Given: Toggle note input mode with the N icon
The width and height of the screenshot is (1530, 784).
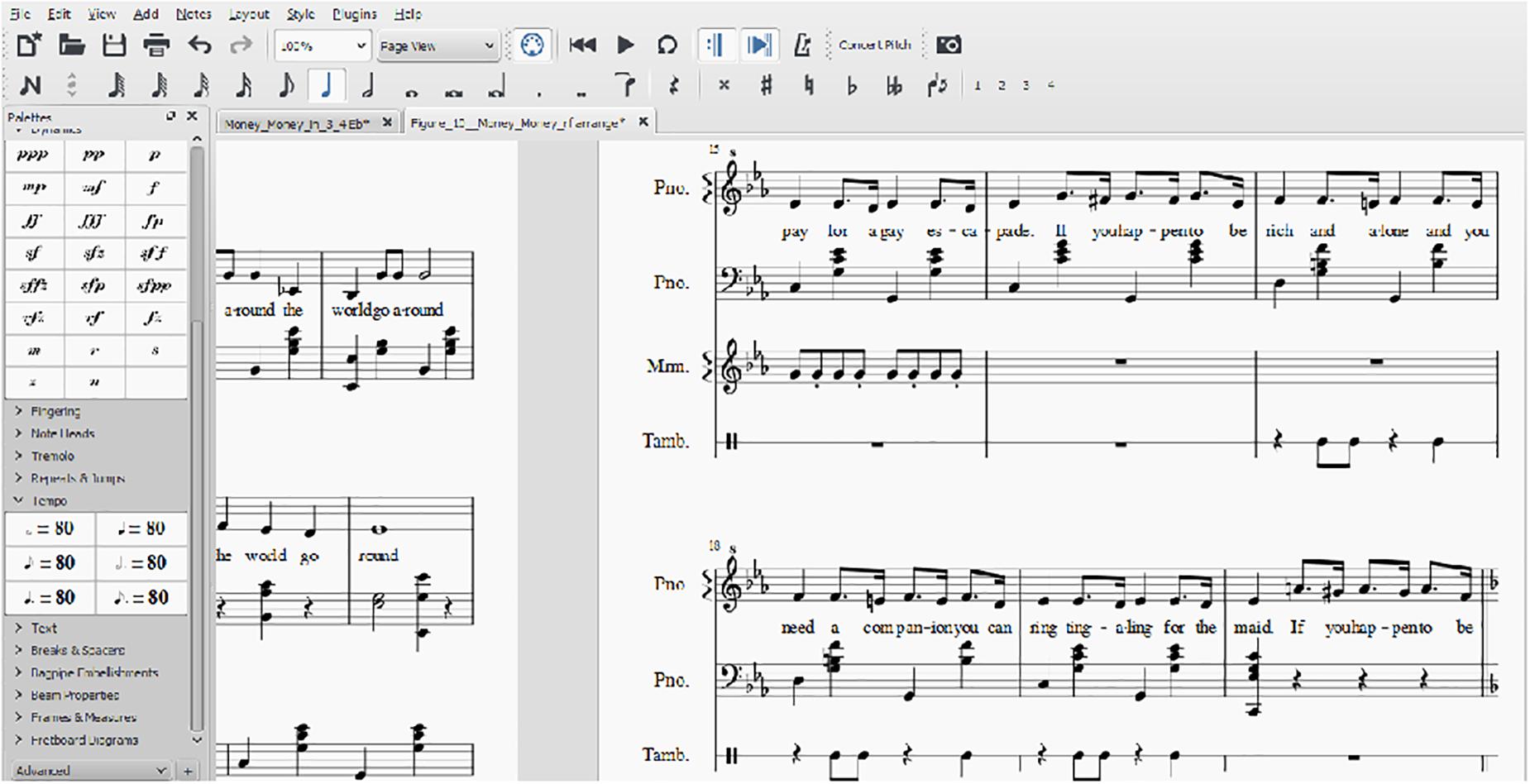Looking at the screenshot, I should click(x=30, y=85).
